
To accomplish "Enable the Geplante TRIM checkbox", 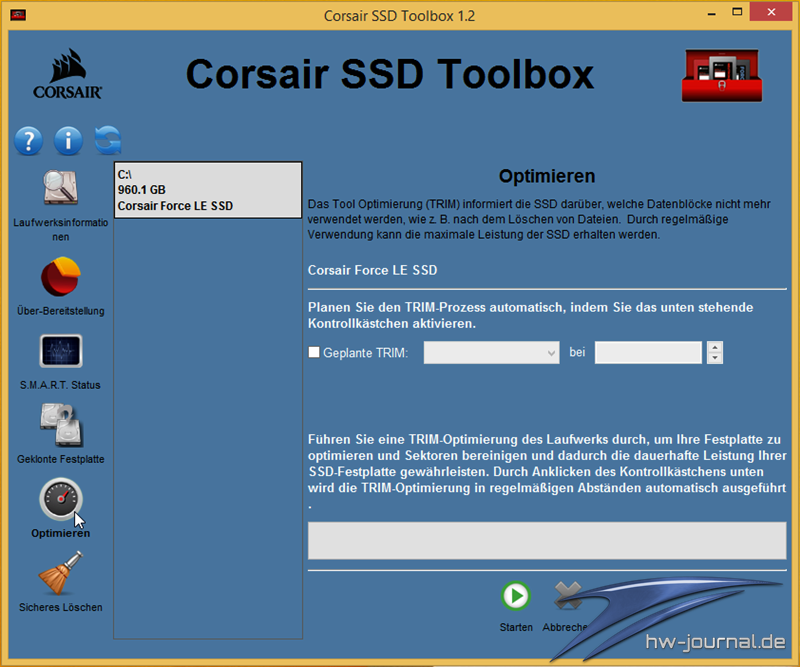I will 314,352.
